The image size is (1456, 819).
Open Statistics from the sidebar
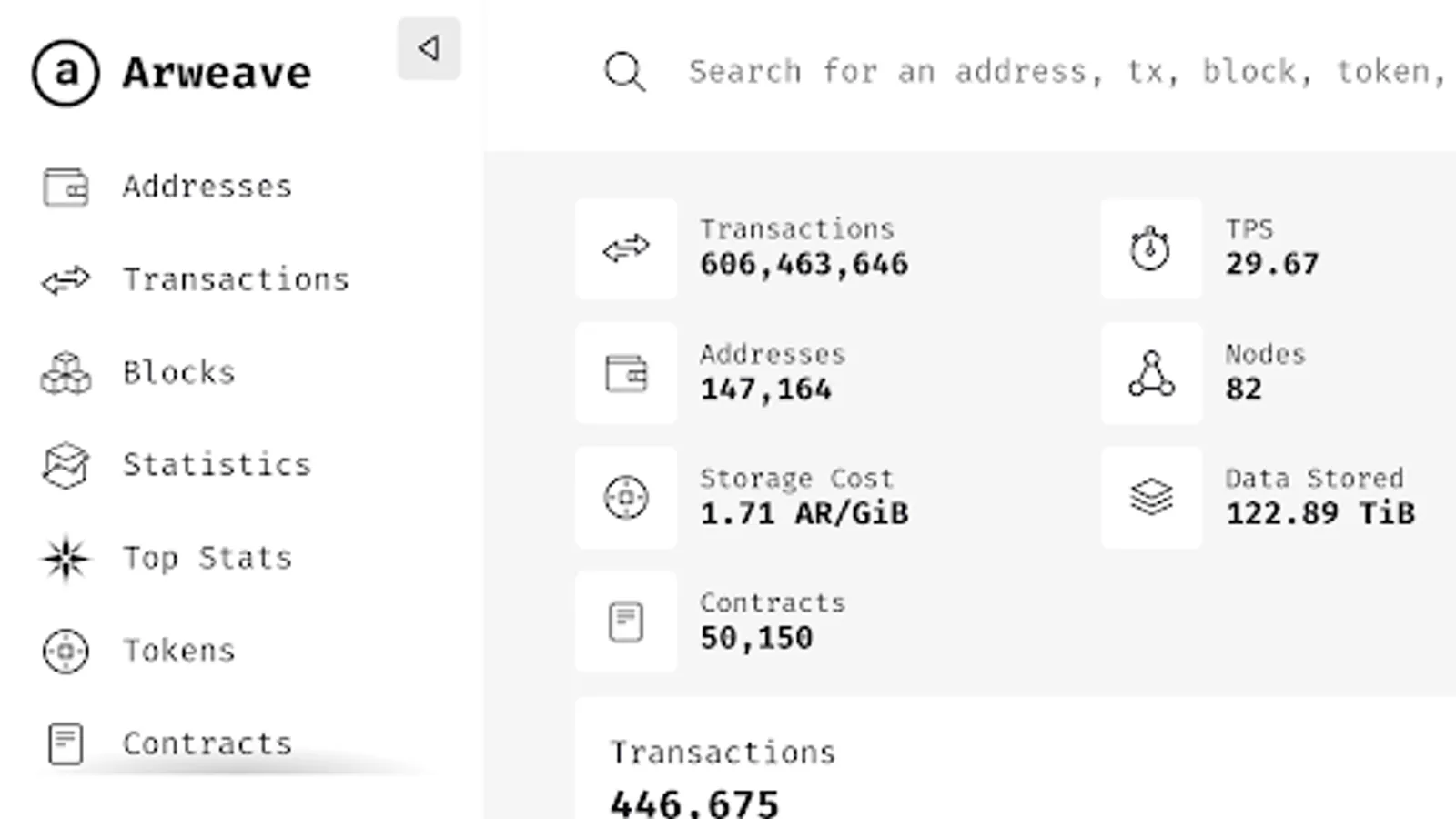(217, 465)
